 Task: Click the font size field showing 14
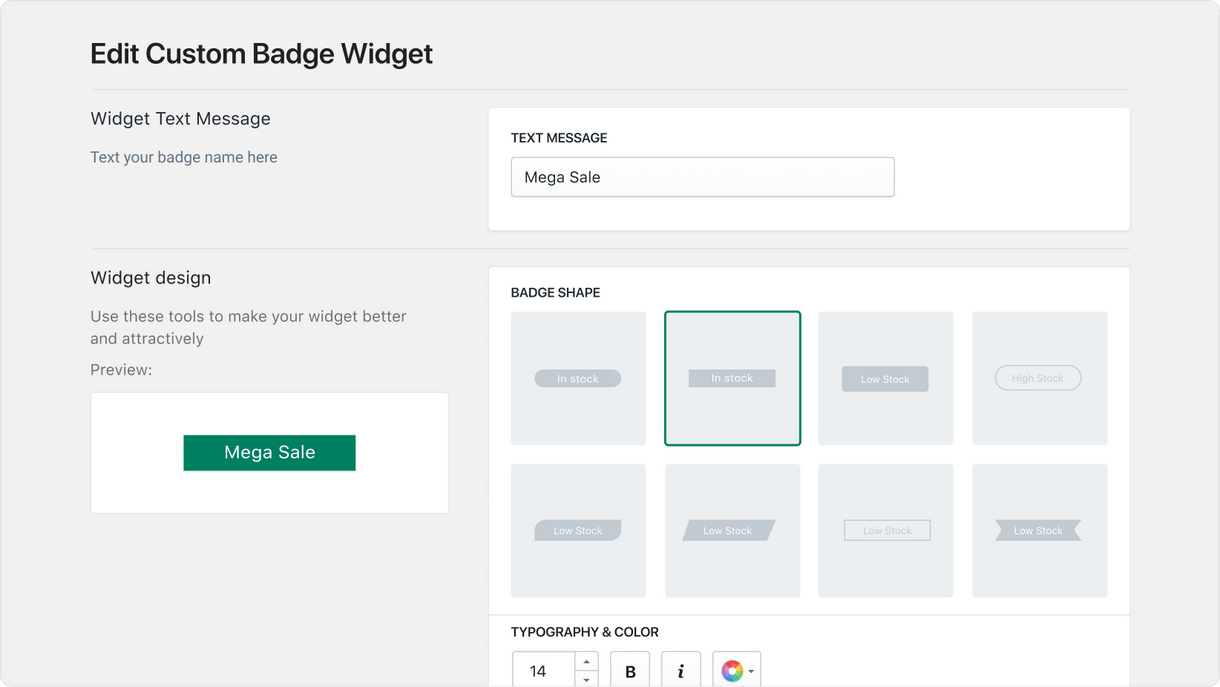coord(544,670)
